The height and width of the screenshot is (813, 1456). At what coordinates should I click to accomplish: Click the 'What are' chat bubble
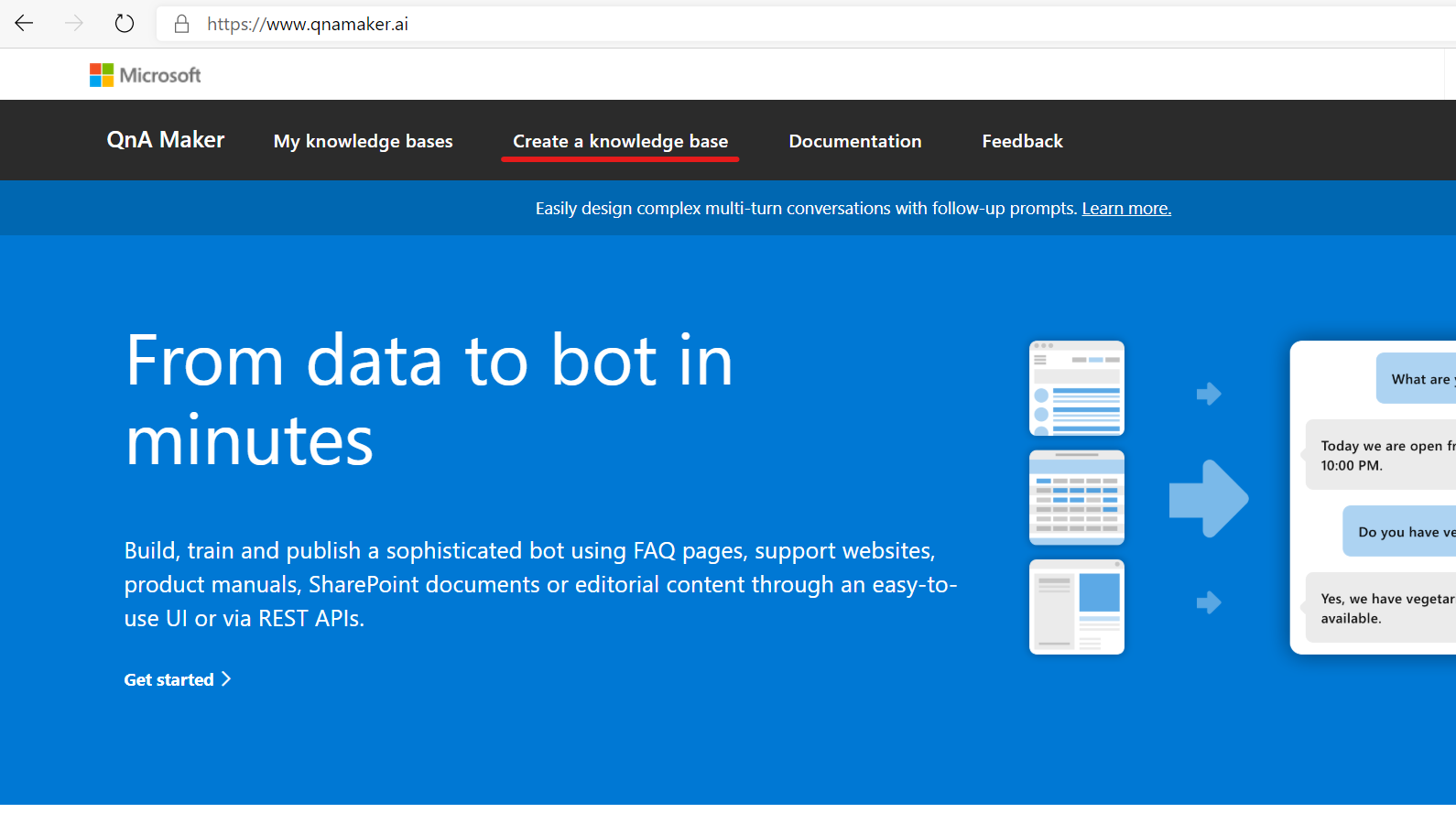(x=1416, y=378)
